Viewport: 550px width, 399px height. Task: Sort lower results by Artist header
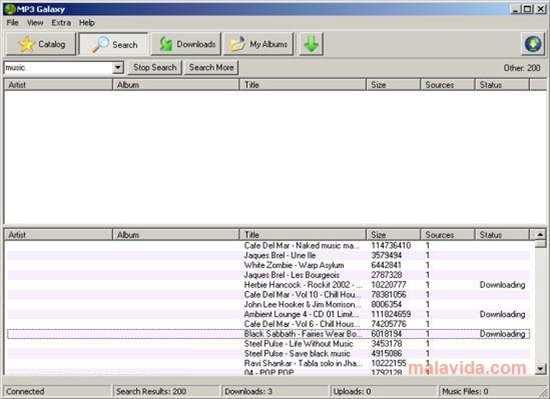pyautogui.click(x=58, y=235)
